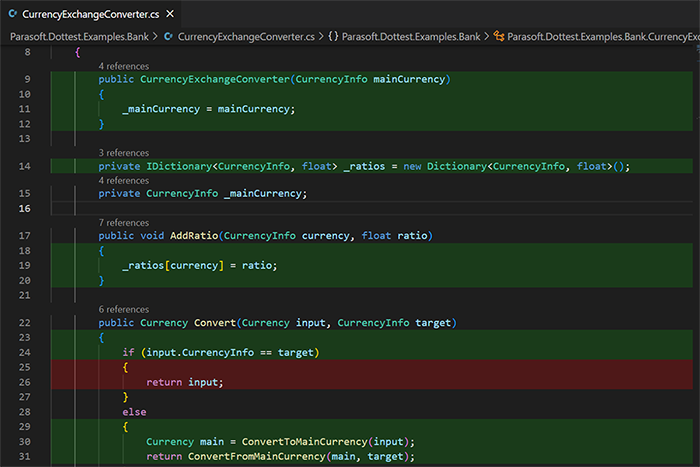Click the _ratios field name on line 14
This screenshot has height=467, width=700.
click(x=364, y=166)
